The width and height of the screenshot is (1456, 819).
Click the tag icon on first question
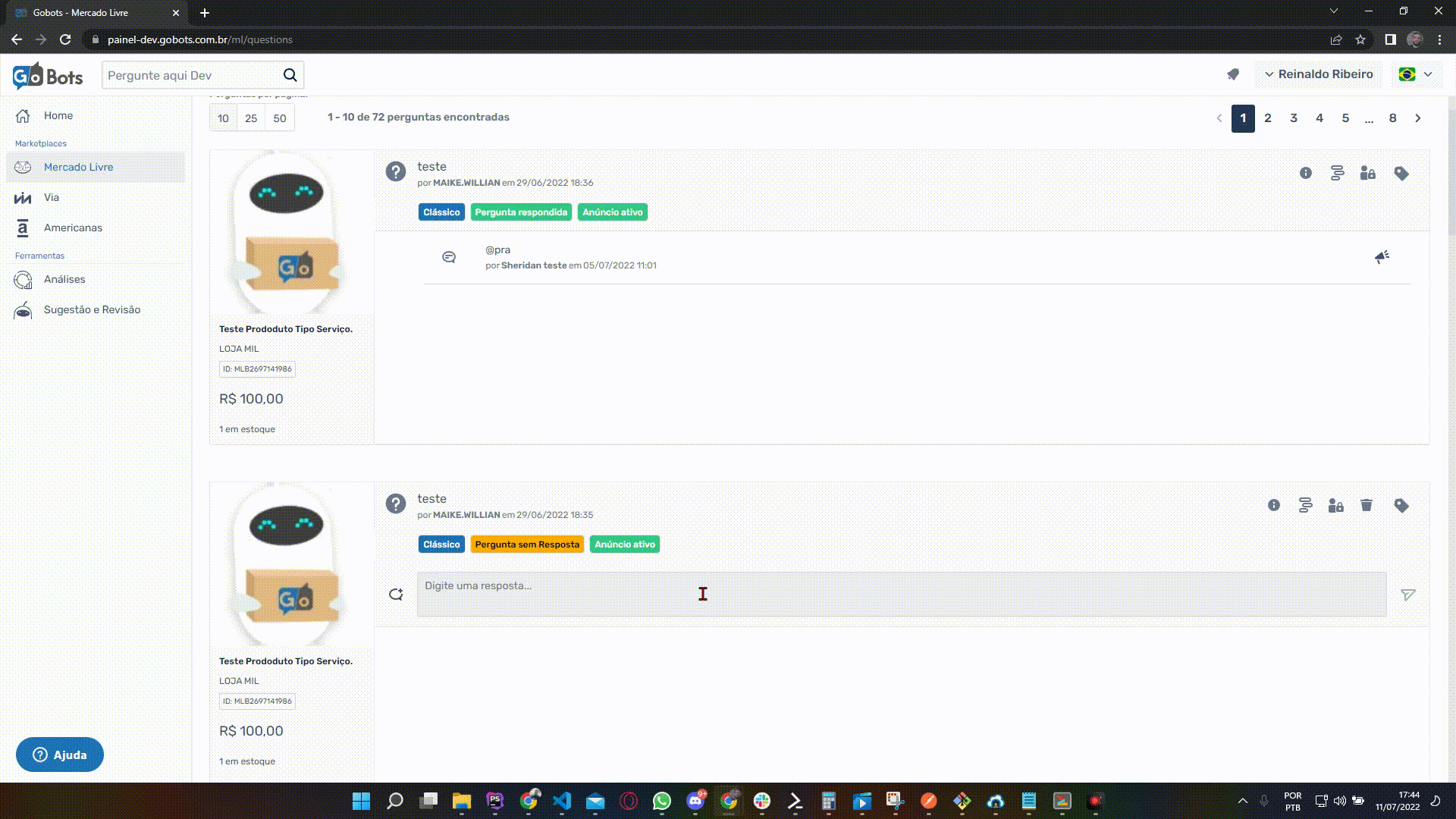point(1401,174)
